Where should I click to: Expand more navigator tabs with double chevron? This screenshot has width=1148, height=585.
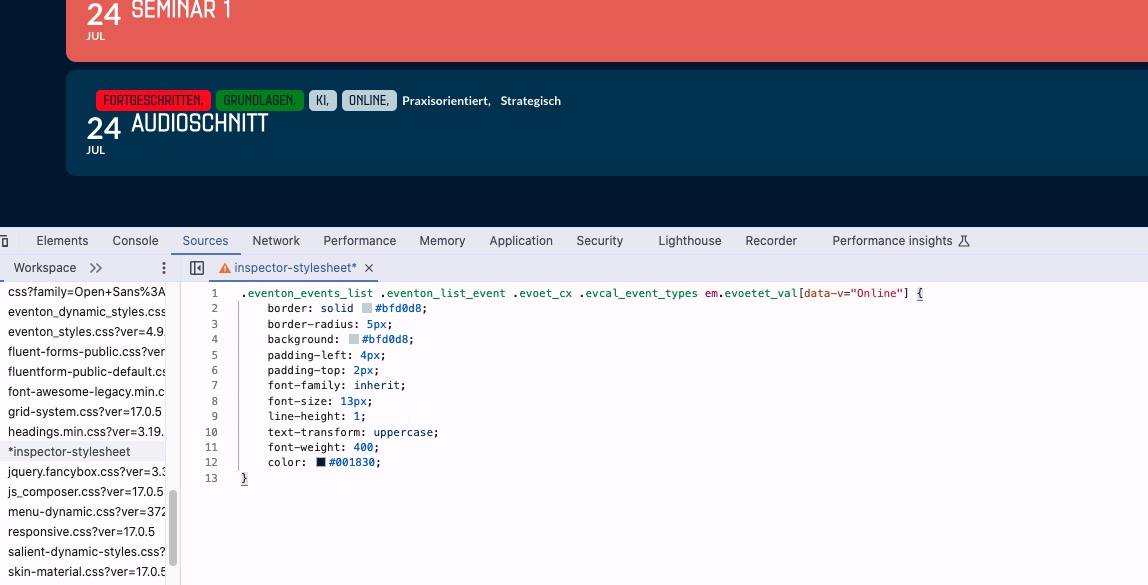96,268
